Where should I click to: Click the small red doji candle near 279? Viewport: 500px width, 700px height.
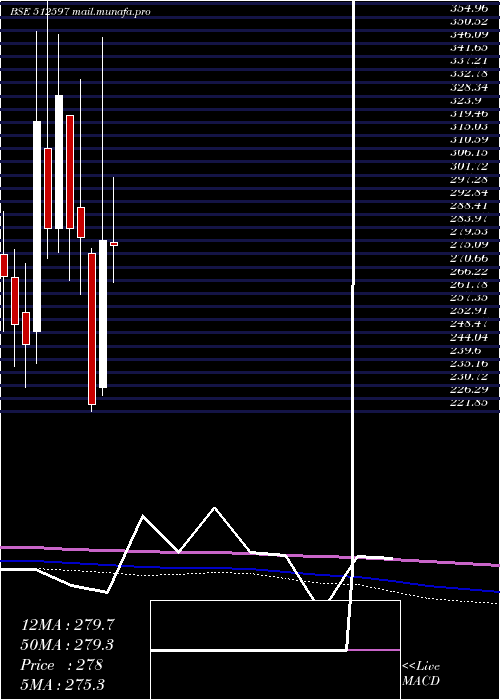click(x=114, y=244)
